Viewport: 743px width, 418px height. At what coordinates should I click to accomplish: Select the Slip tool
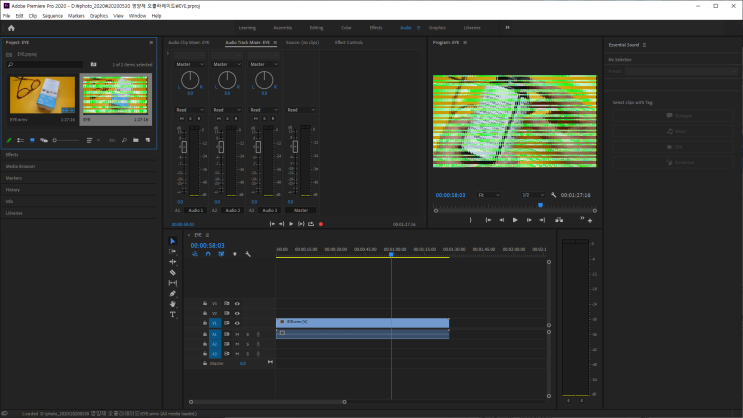click(x=172, y=283)
